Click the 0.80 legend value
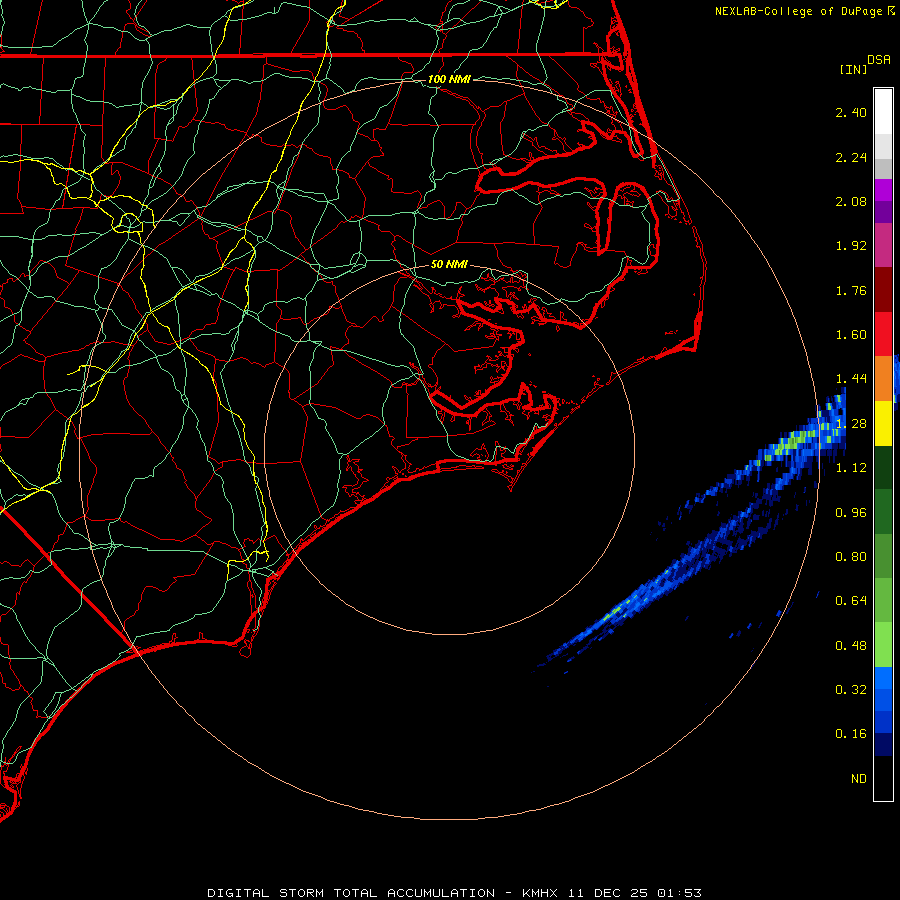The height and width of the screenshot is (900, 900). click(x=851, y=557)
